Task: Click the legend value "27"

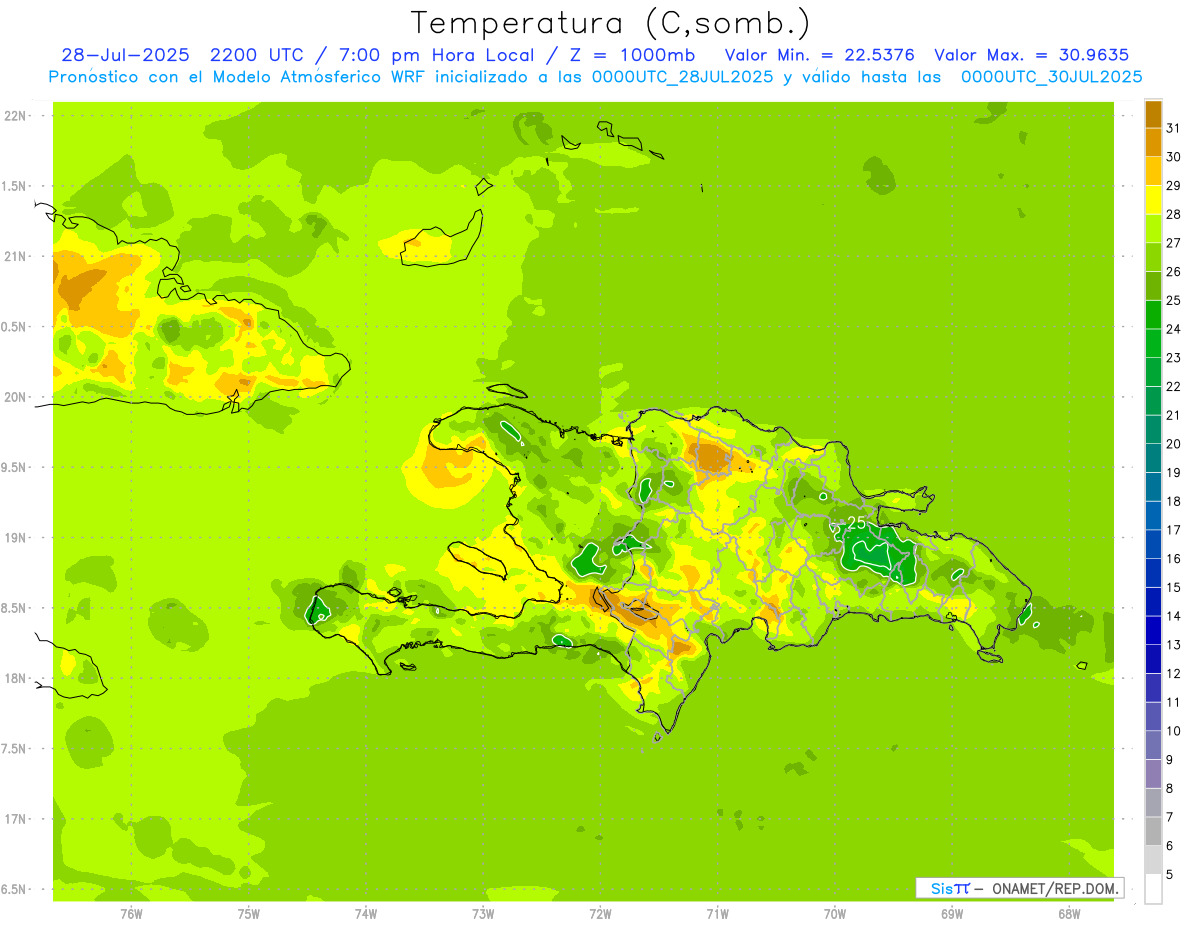Action: (x=1174, y=242)
